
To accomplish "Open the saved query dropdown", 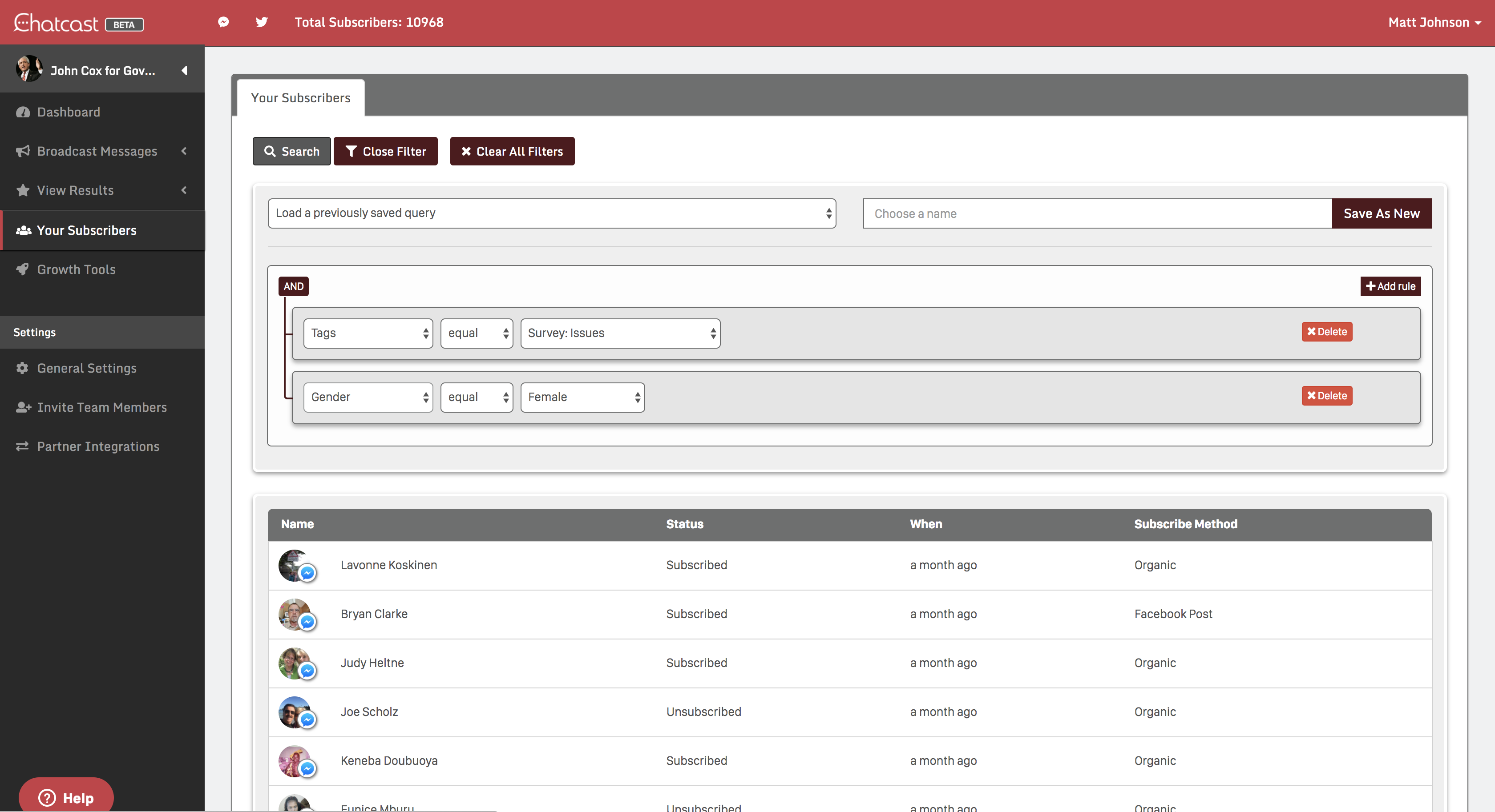I will [551, 213].
